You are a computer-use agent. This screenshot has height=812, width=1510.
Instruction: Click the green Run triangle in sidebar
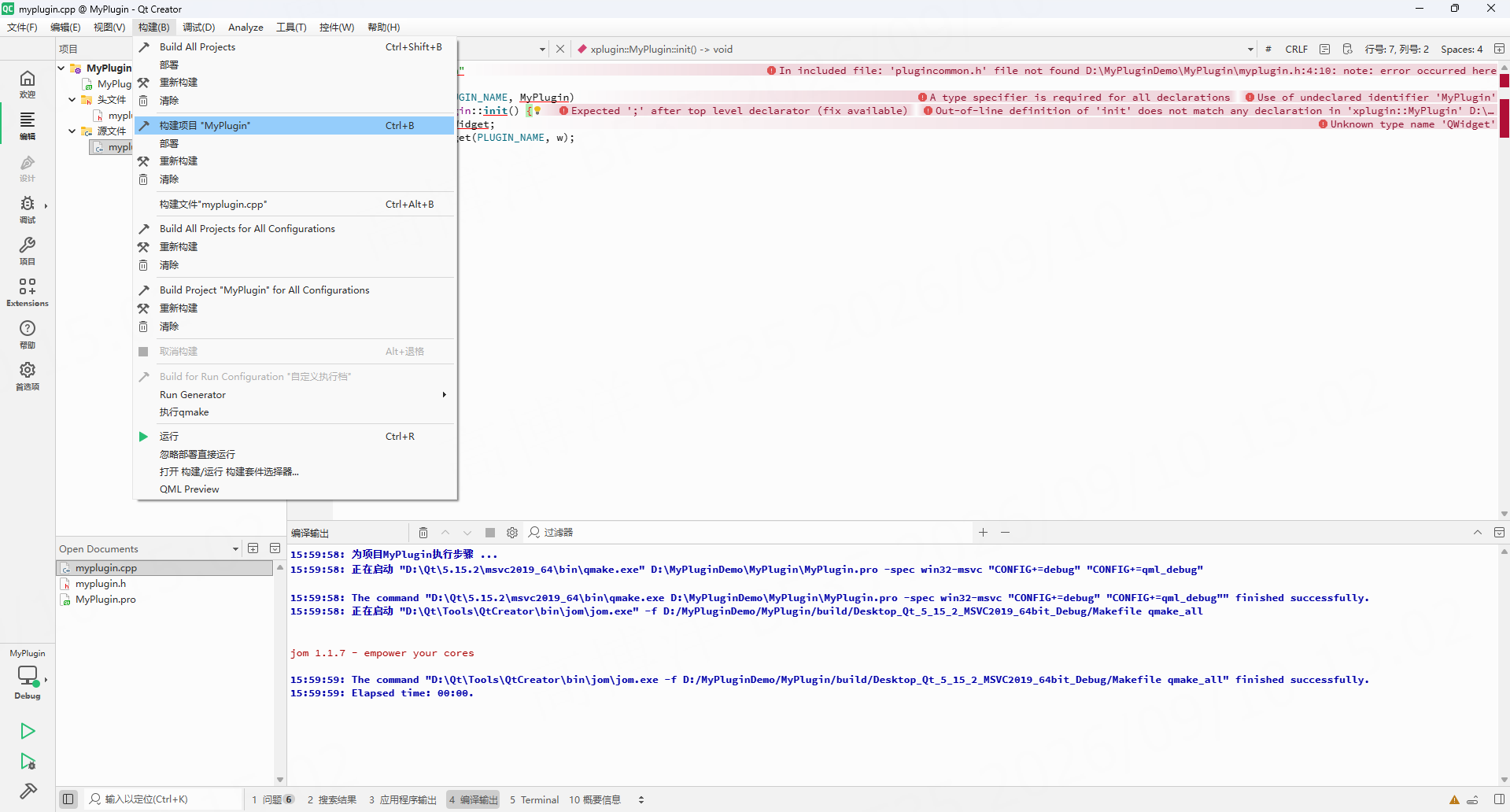[x=28, y=731]
